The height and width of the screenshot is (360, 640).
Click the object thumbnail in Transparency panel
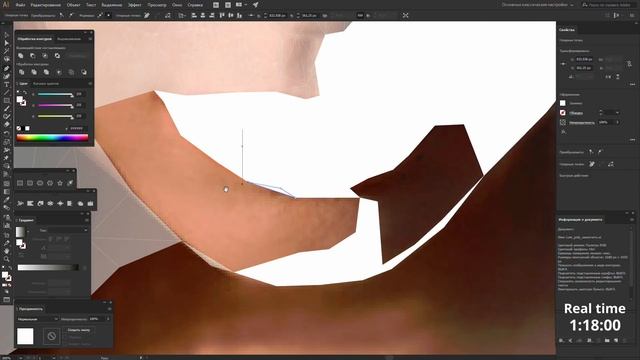25,336
